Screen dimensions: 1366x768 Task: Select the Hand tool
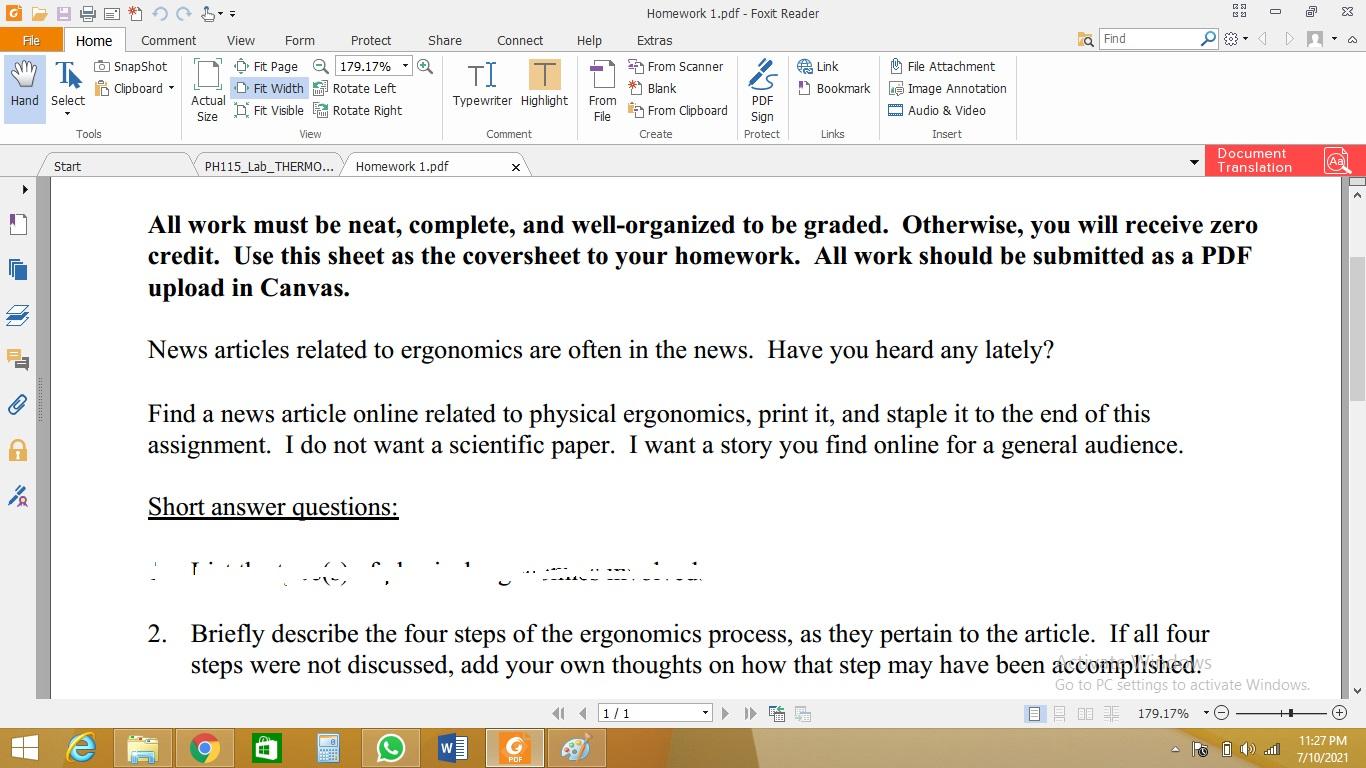(x=23, y=85)
